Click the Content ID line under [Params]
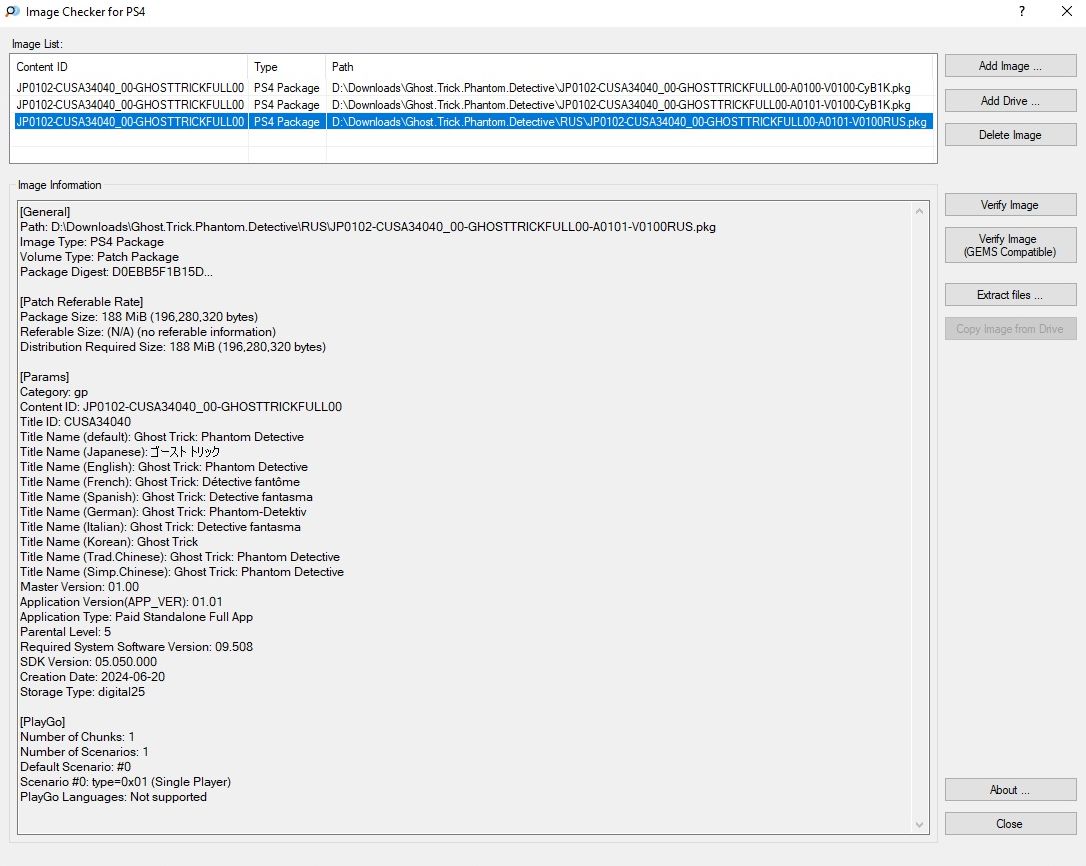 click(181, 407)
